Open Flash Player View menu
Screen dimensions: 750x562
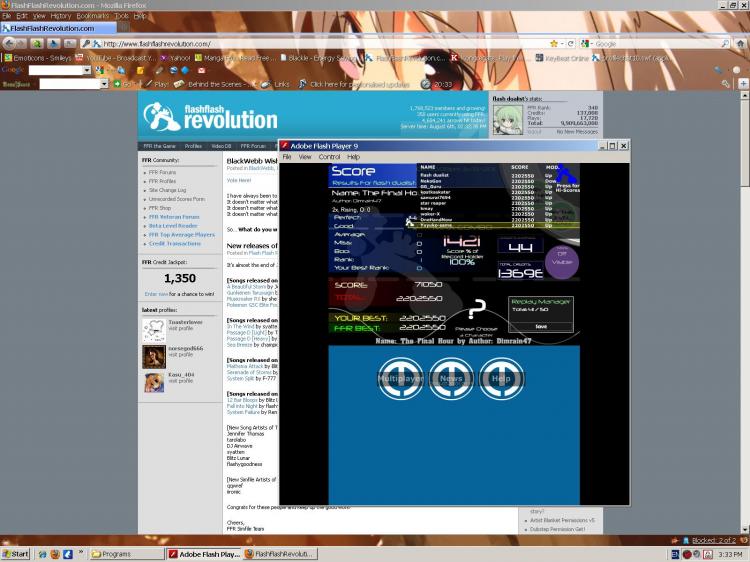click(x=305, y=157)
